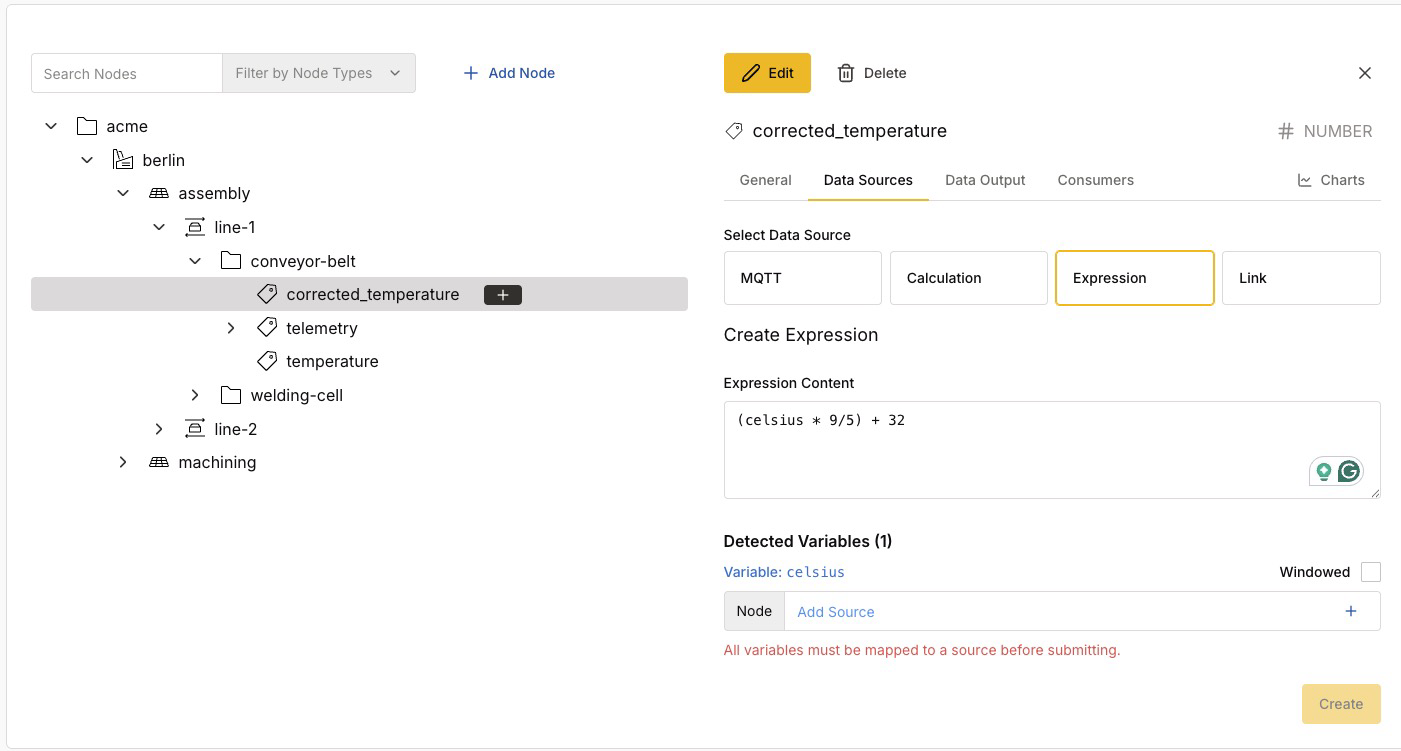Click the plus badge beside corrected_temperature

[503, 295]
